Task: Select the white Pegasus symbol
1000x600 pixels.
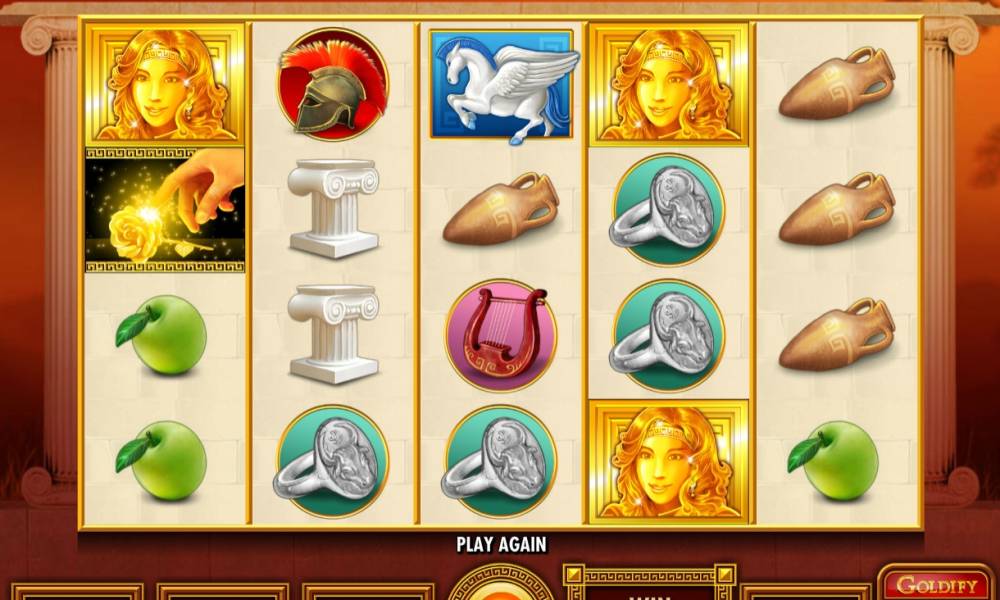Action: tap(504, 86)
